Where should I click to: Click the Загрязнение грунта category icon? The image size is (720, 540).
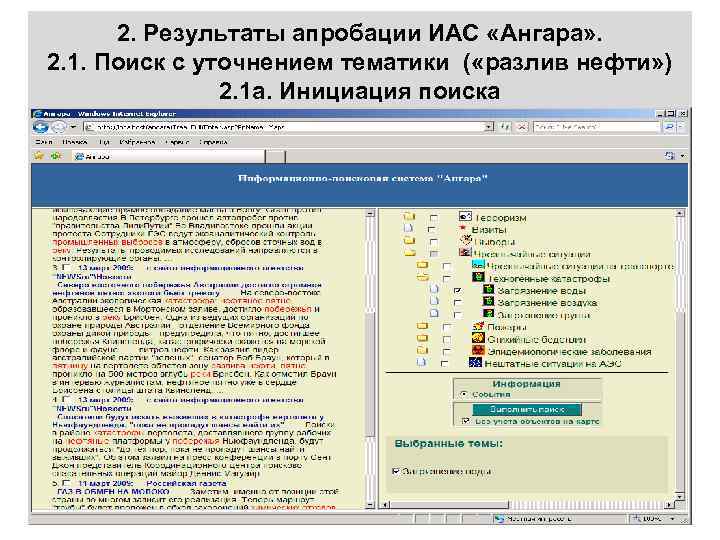click(x=488, y=314)
